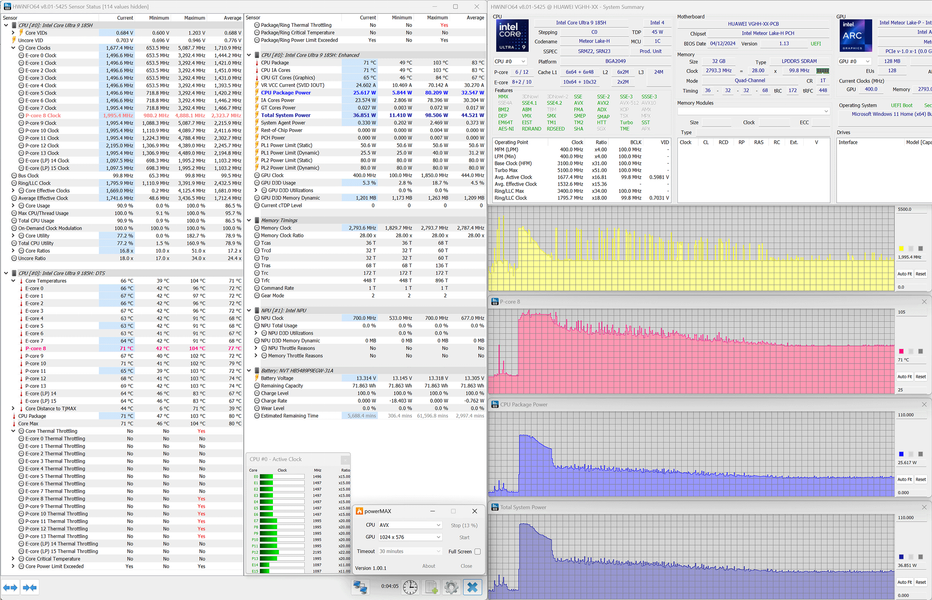Click the start logging file icon

point(432,587)
